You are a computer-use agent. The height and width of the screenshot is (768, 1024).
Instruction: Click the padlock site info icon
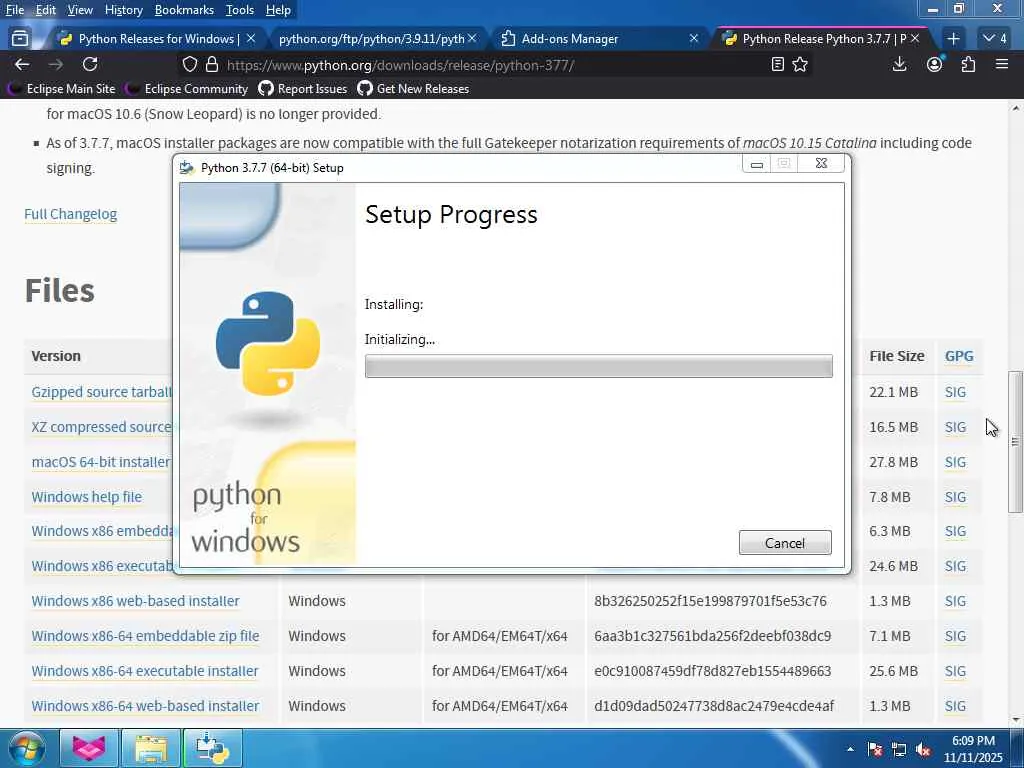[212, 65]
